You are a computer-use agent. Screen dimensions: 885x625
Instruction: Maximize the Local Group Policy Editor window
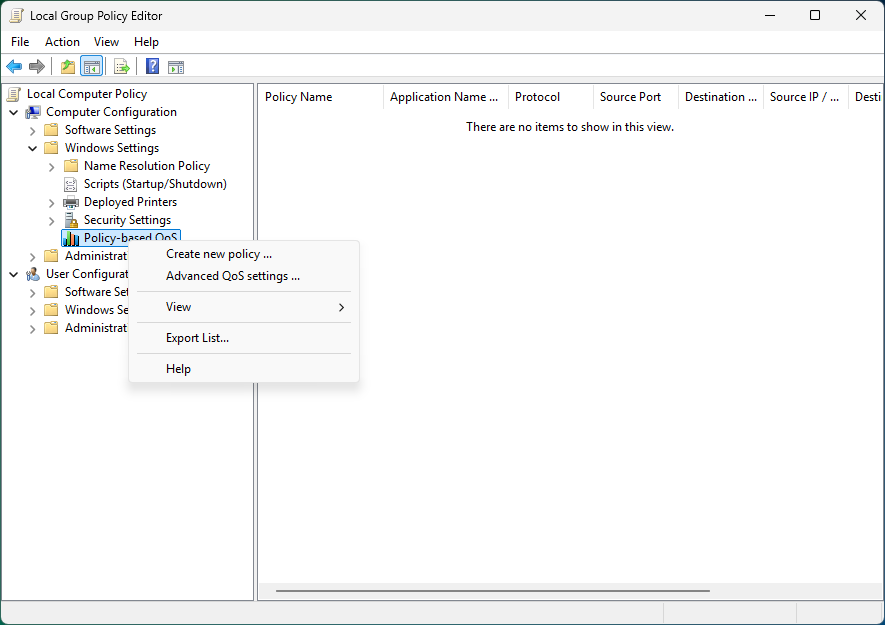pos(815,15)
